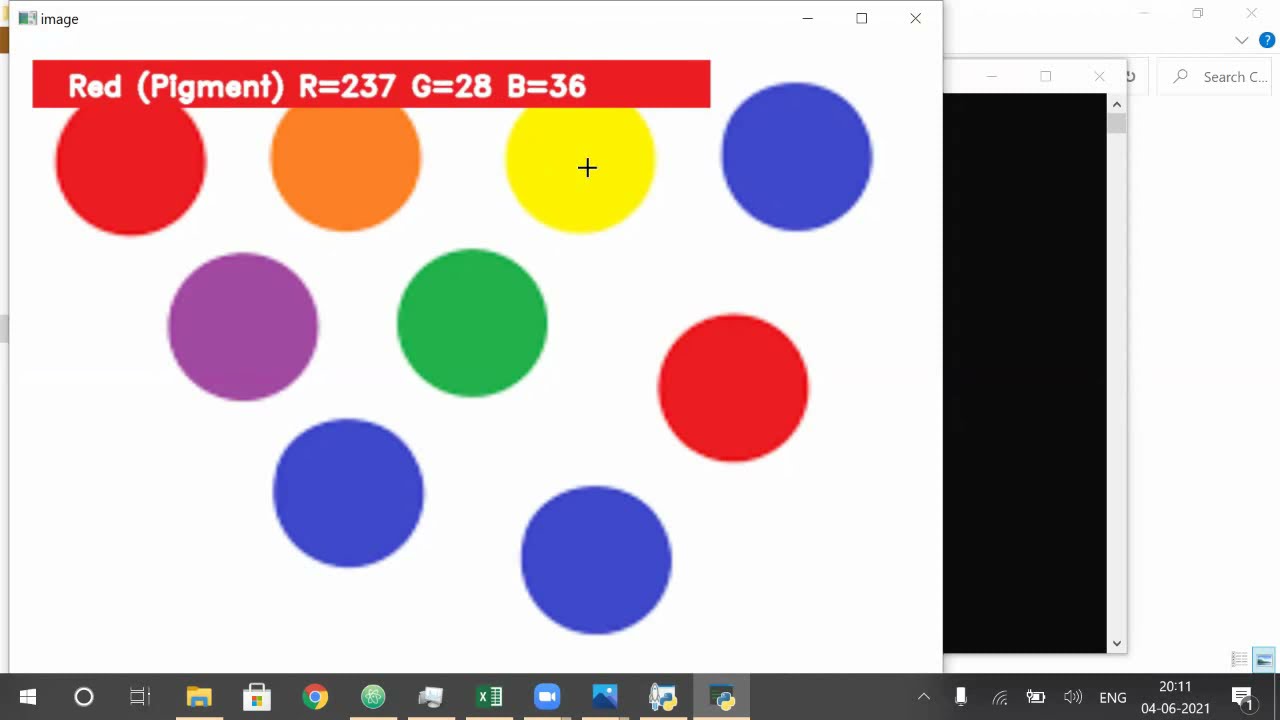Click the yellow circle under the crosshair cursor

pyautogui.click(x=580, y=170)
